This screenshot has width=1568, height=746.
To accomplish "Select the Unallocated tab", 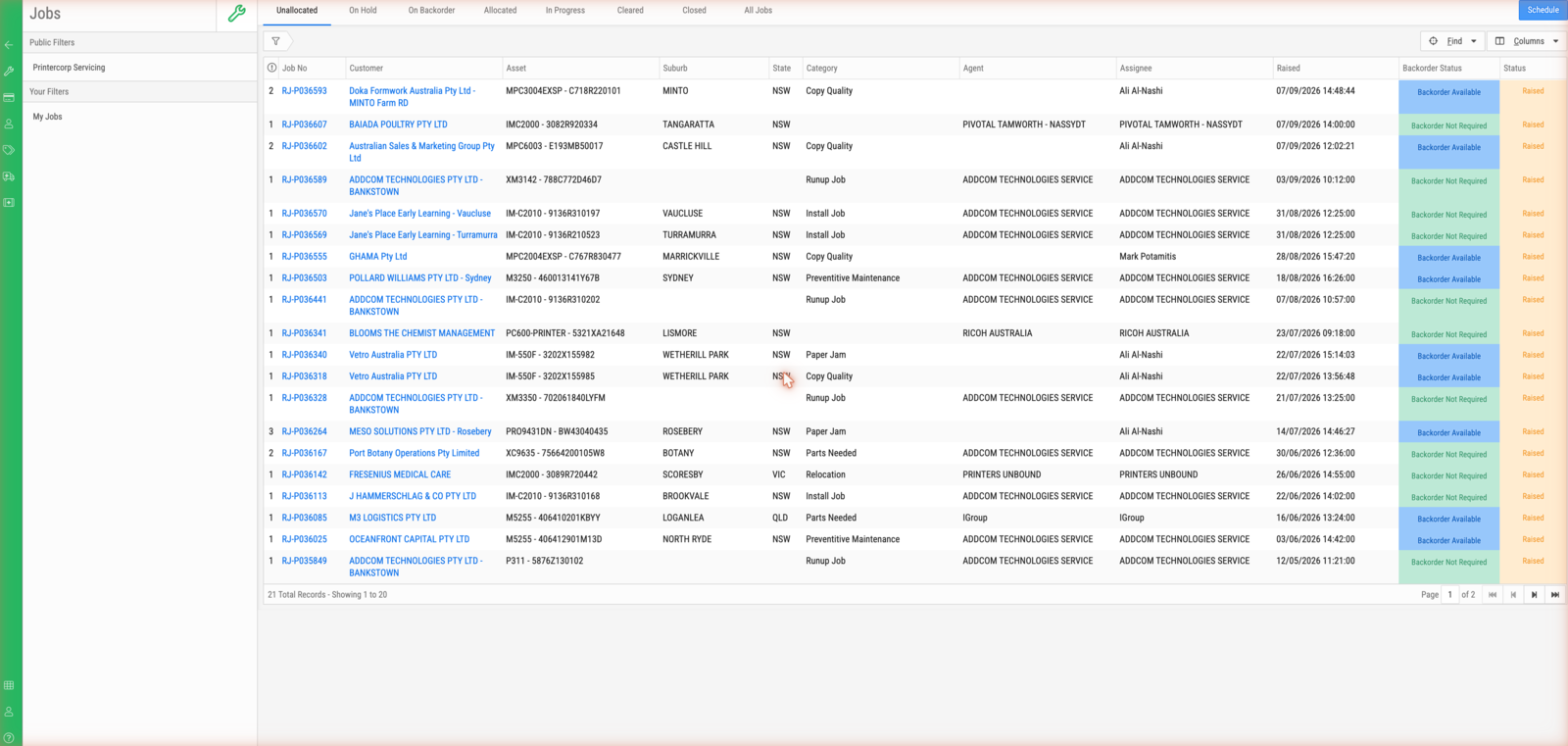I will point(297,11).
